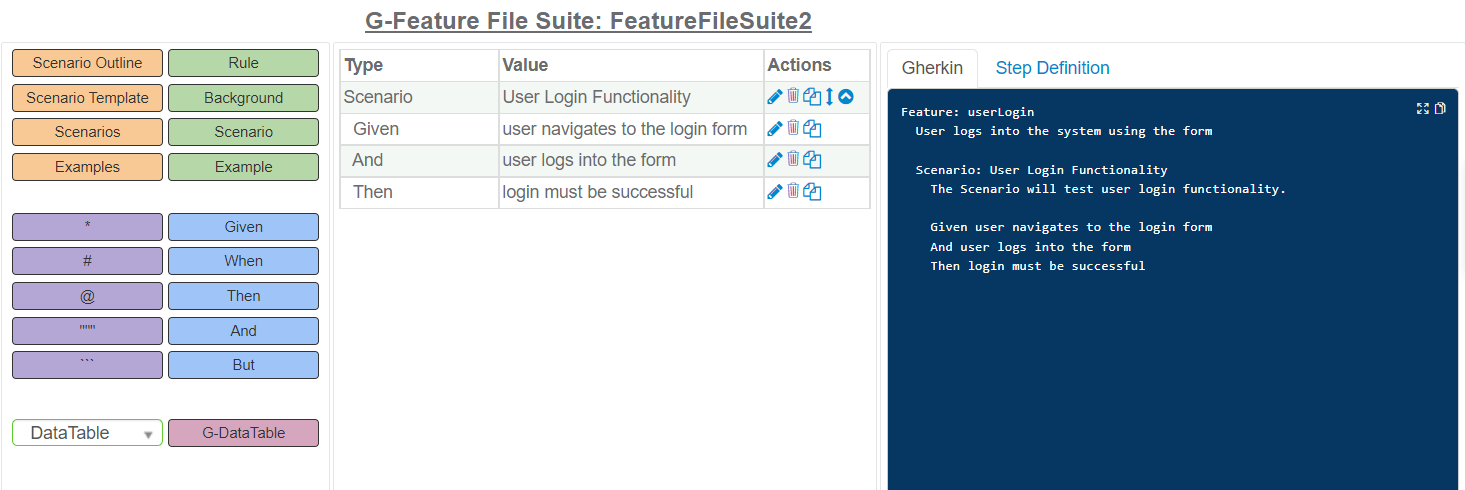
Task: Select 'login must be successful' cell
Action: [x=631, y=192]
